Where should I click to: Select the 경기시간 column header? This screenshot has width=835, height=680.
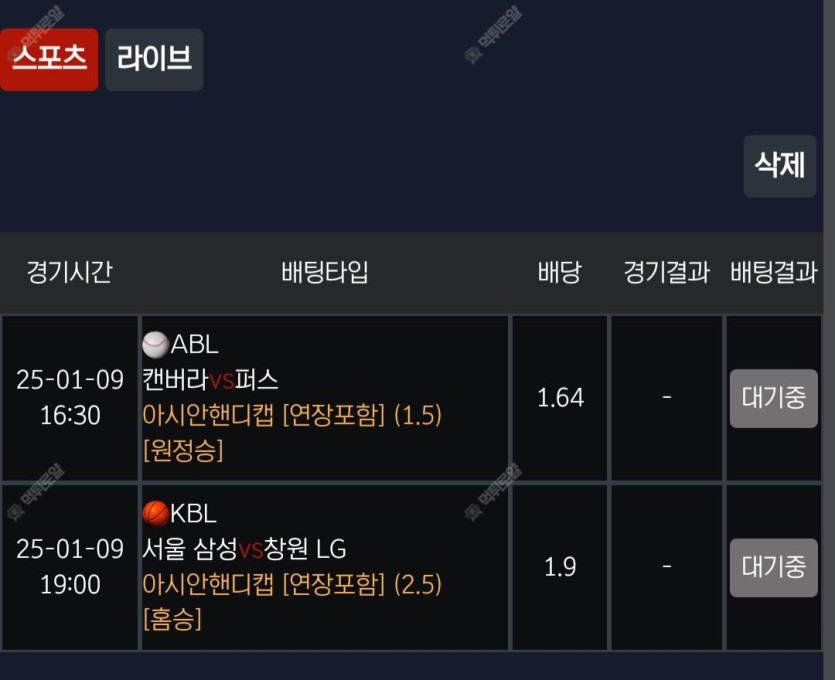tap(69, 273)
